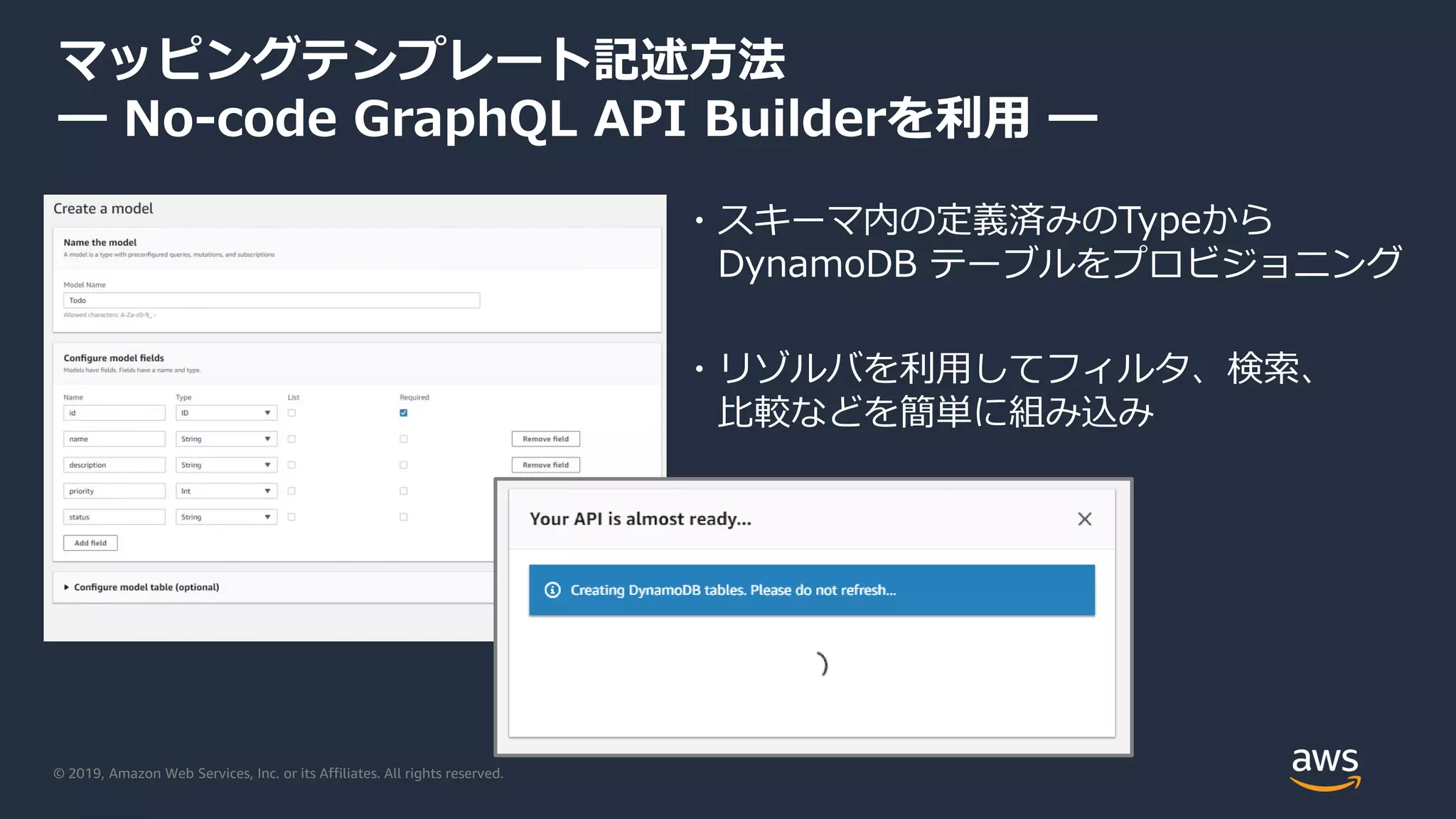Enable List checkbox for description field
Screen dimensions: 1456x819
291,465
